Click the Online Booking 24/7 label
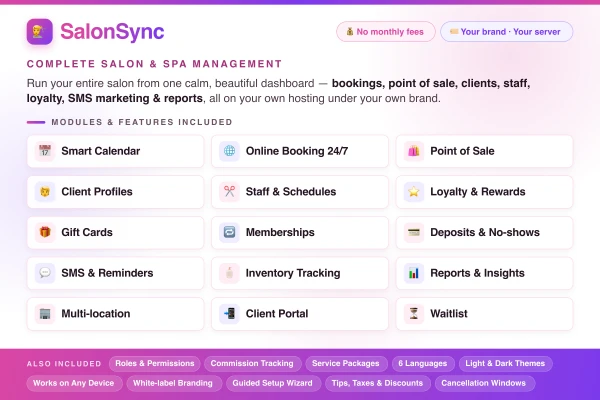This screenshot has width=600, height=400. coord(297,151)
